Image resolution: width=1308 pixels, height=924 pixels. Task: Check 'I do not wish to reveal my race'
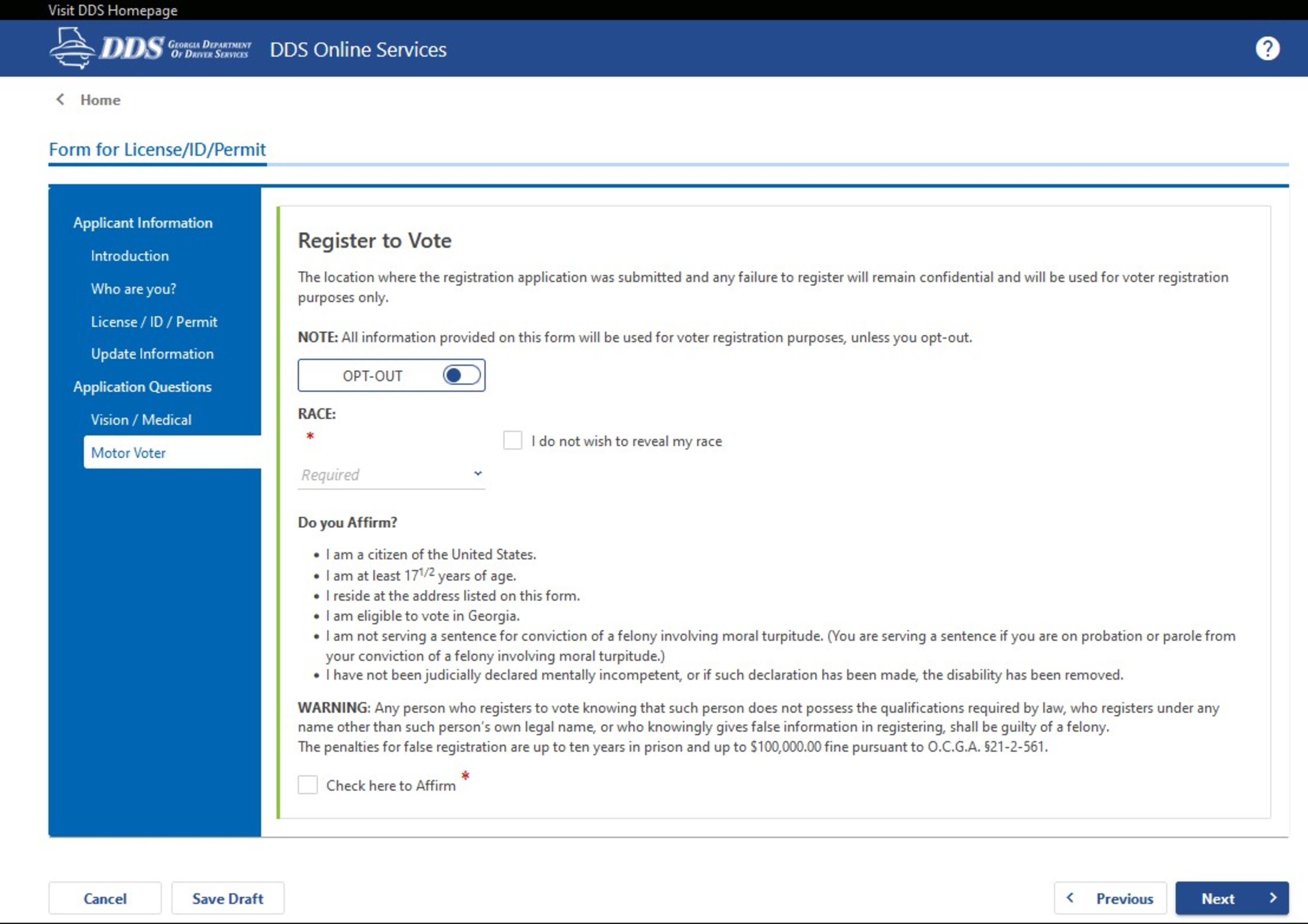[512, 440]
